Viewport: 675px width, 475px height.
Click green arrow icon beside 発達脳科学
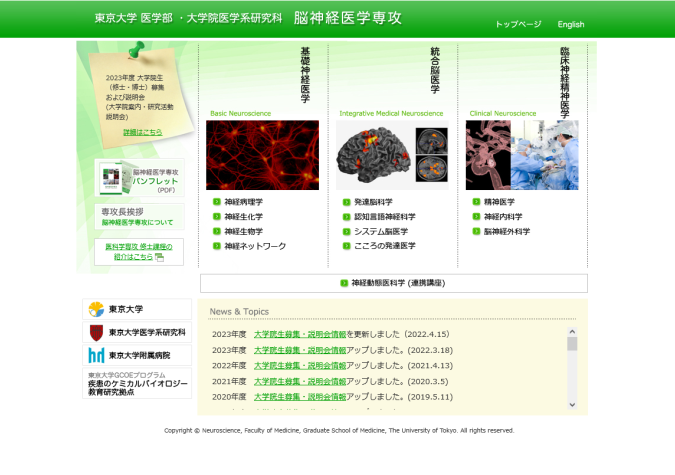pyautogui.click(x=347, y=202)
